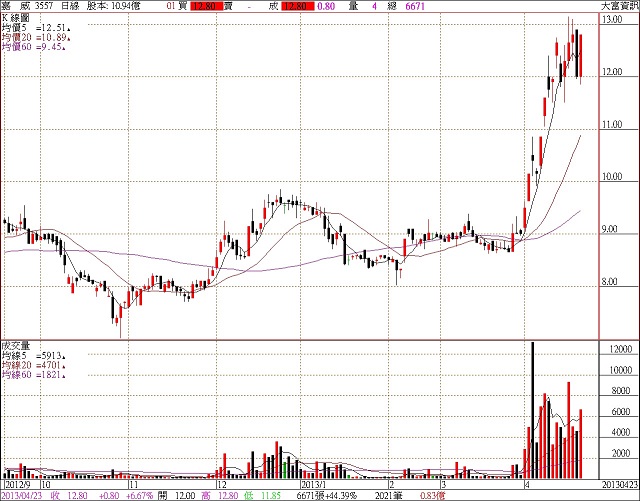This screenshot has width=640, height=501.
Task: Click the 均線5 =5913 volume average legend
Action: [x=33, y=354]
